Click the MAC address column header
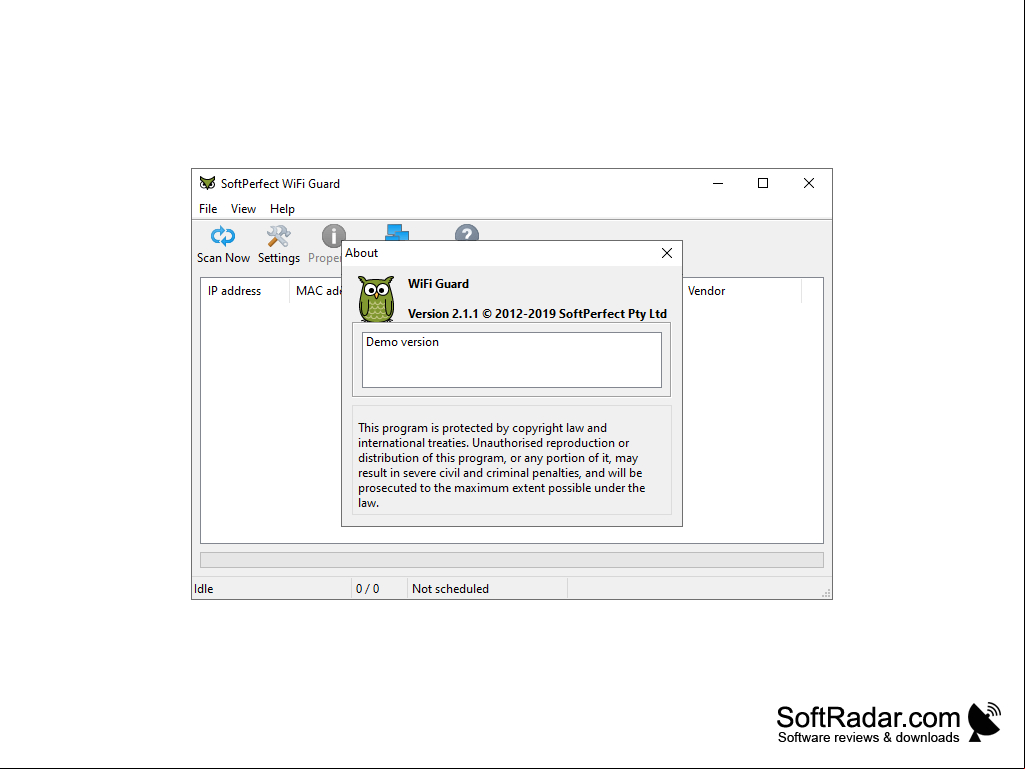Viewport: 1025px width, 769px height. pyautogui.click(x=316, y=291)
